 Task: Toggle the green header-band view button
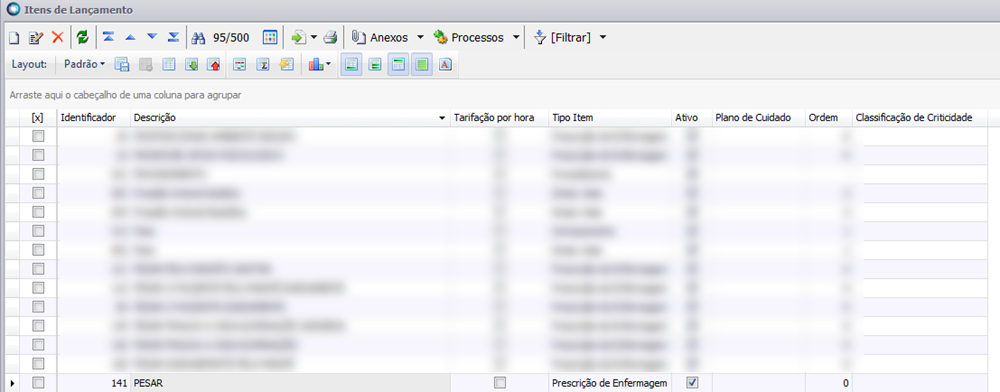[398, 64]
